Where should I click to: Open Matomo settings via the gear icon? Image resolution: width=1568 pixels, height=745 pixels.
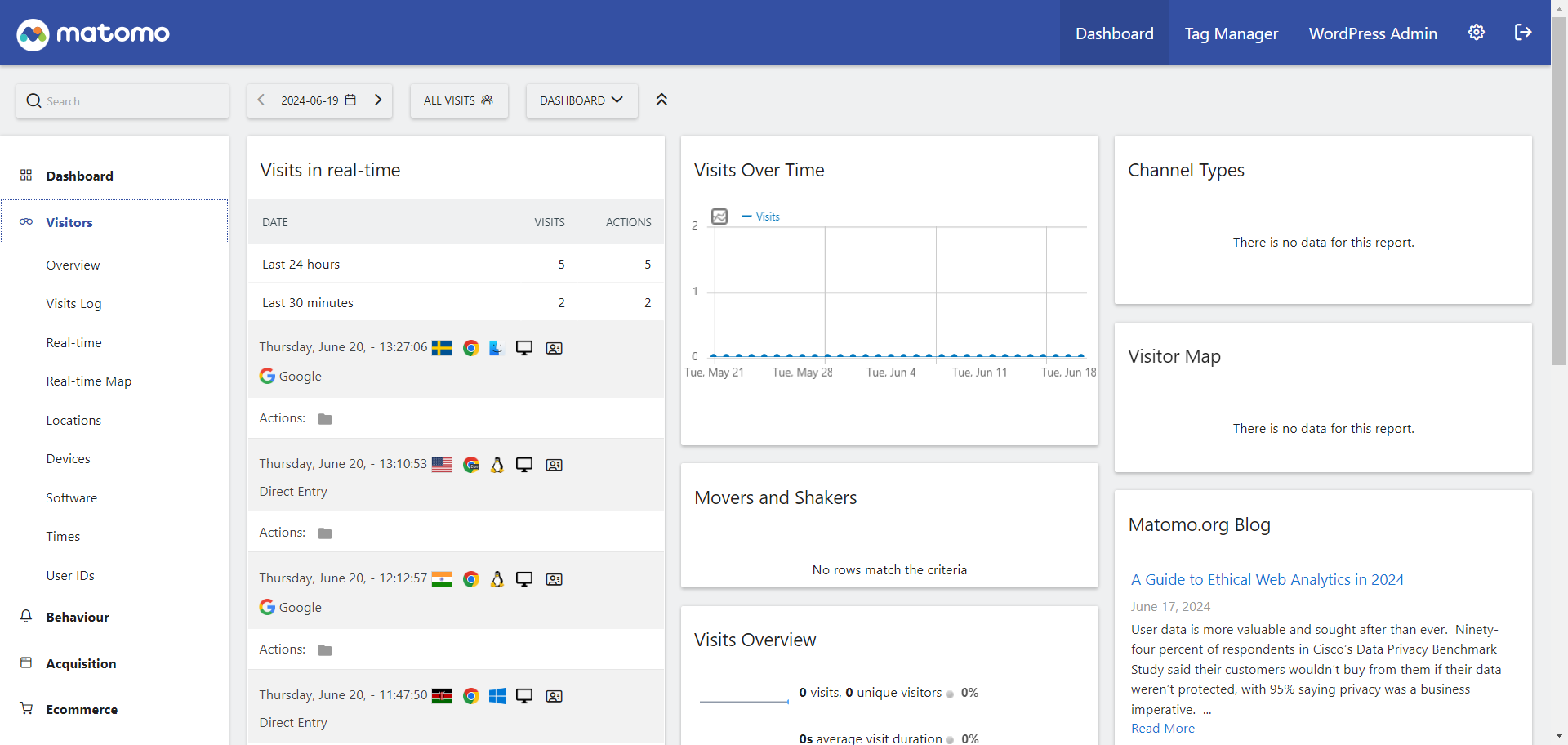coord(1476,33)
